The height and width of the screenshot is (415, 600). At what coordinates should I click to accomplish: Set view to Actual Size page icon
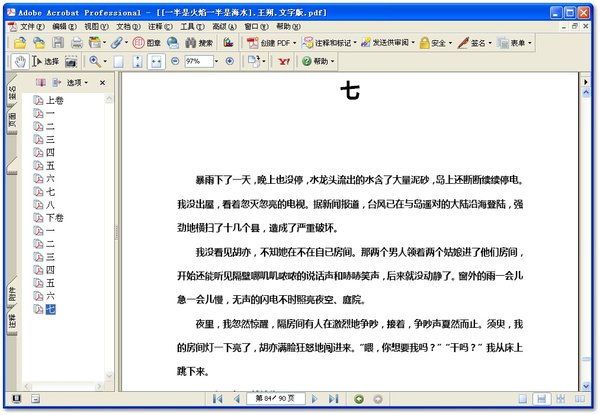pos(119,61)
